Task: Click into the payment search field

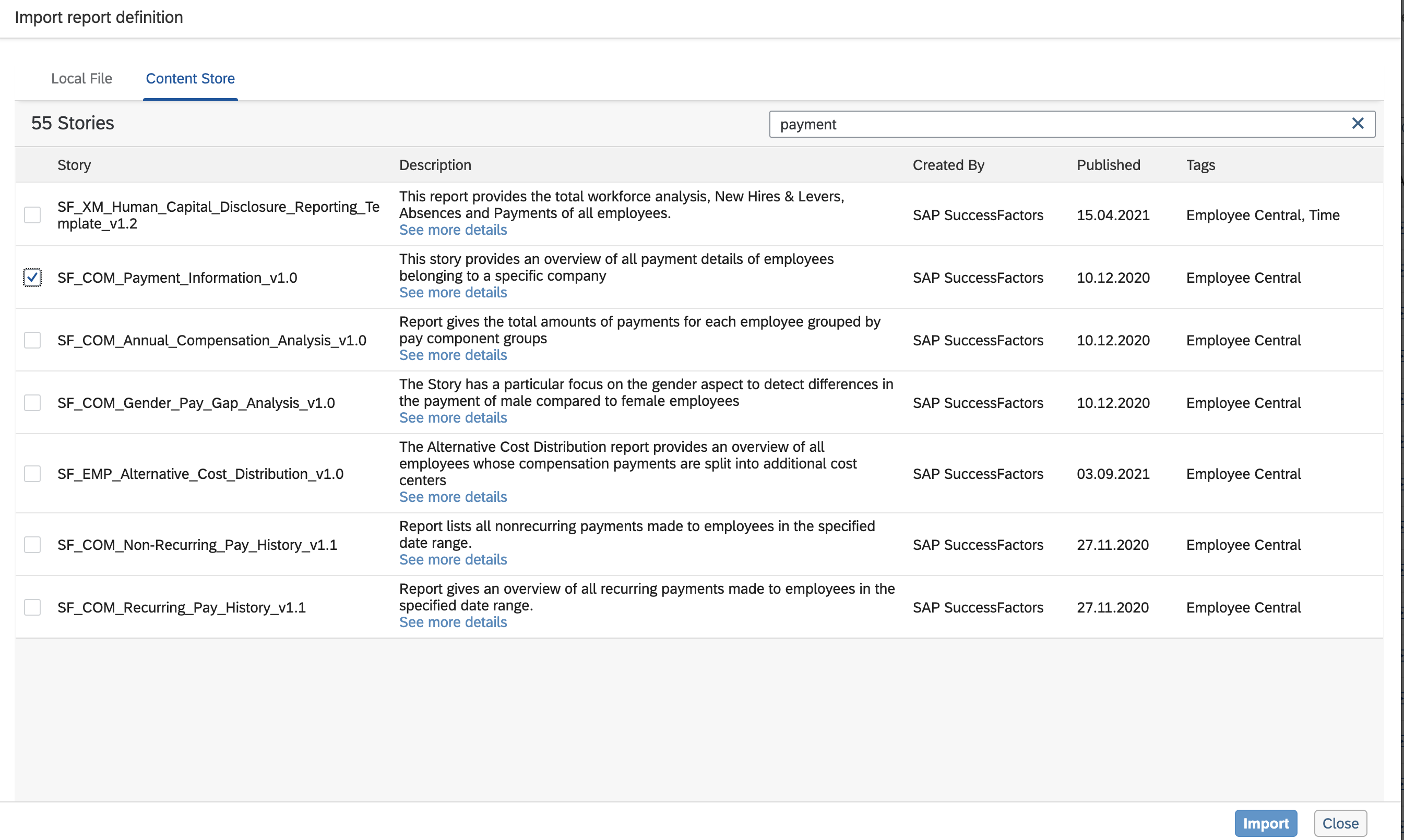Action: (x=1053, y=124)
